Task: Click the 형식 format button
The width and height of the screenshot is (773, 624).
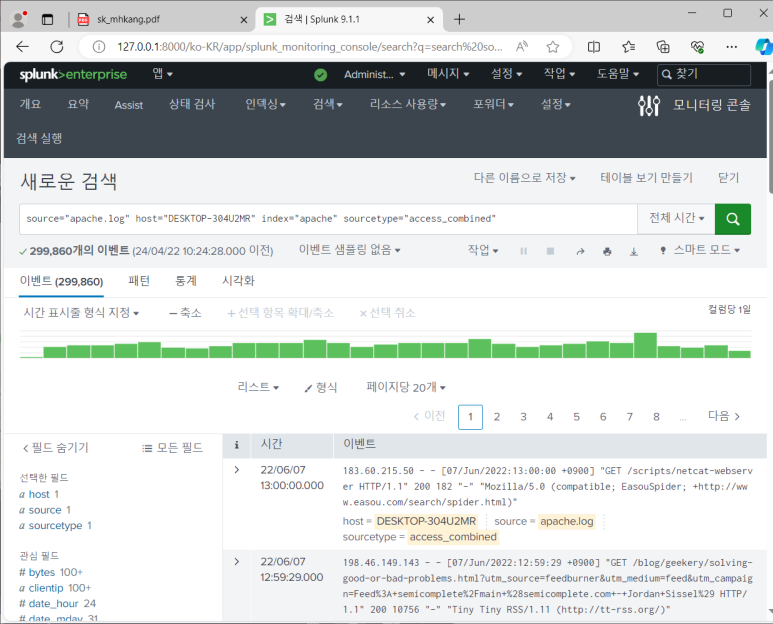Action: click(320, 387)
